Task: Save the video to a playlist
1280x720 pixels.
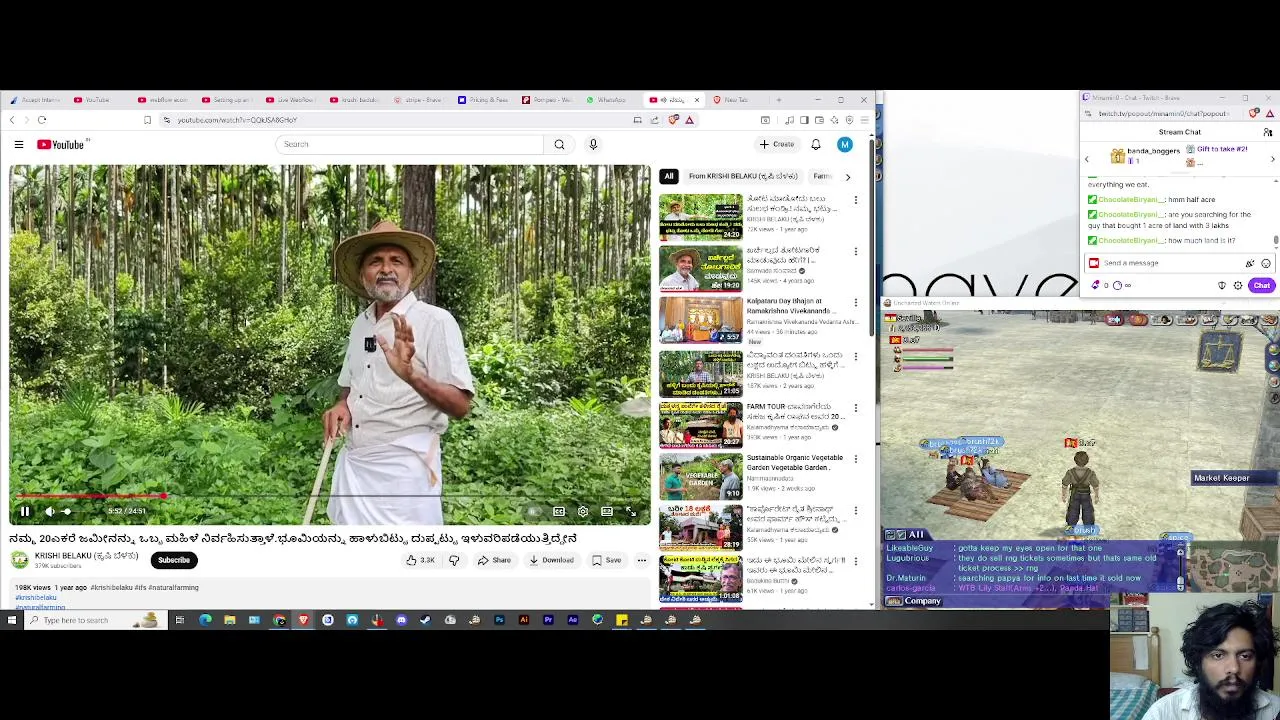Action: (606, 560)
